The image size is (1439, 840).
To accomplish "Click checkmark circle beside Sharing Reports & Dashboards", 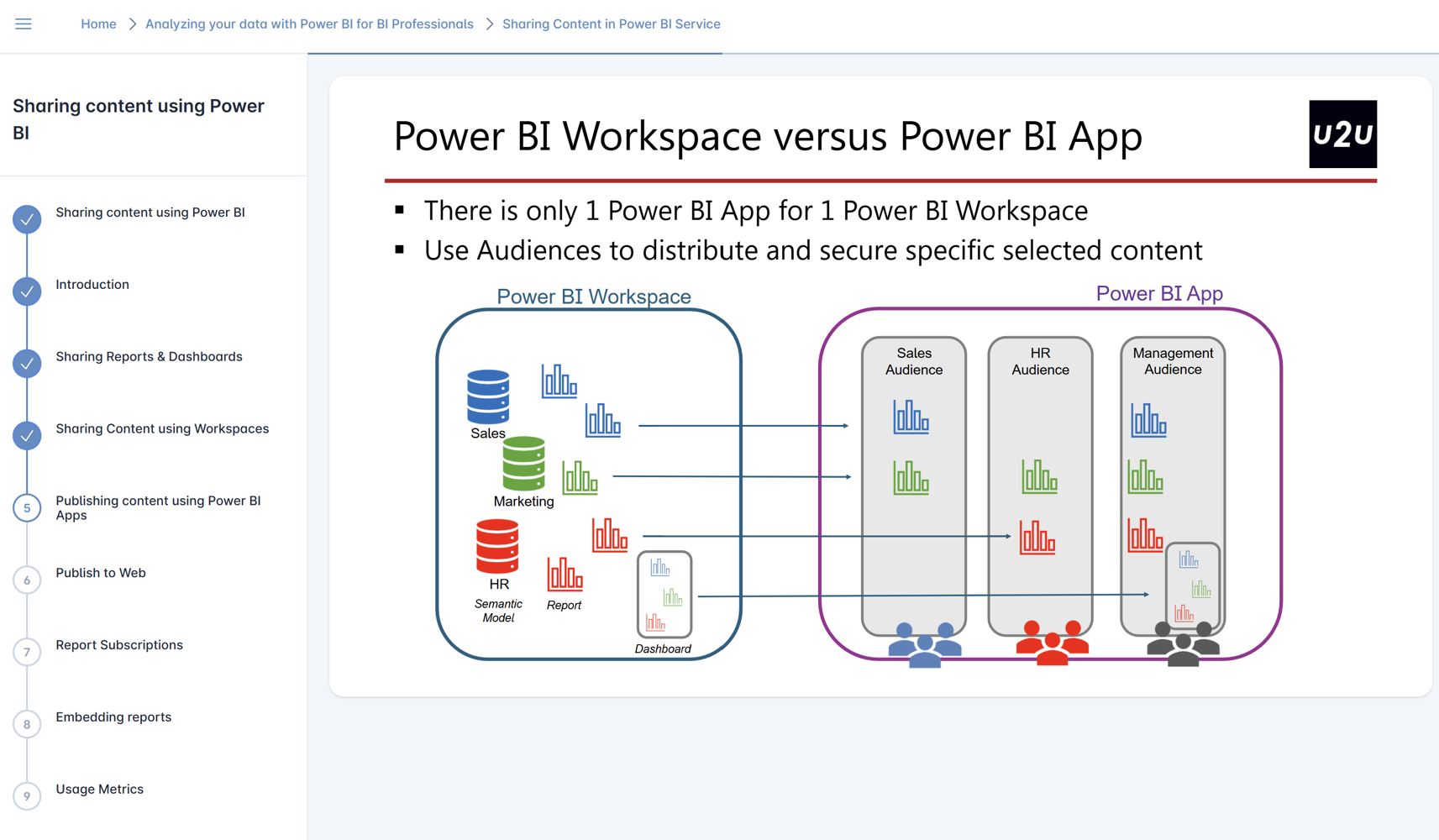I will tap(27, 364).
